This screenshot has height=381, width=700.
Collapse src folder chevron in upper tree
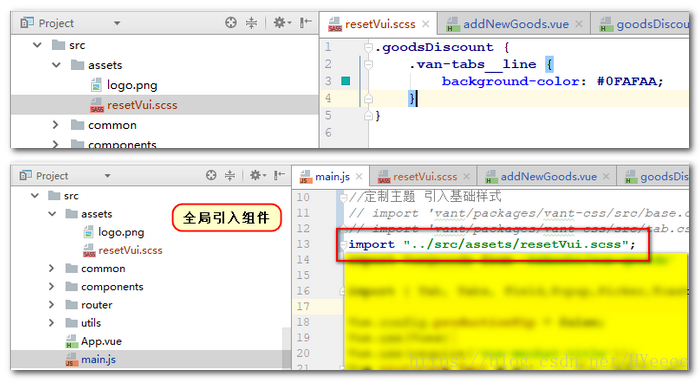click(x=38, y=45)
